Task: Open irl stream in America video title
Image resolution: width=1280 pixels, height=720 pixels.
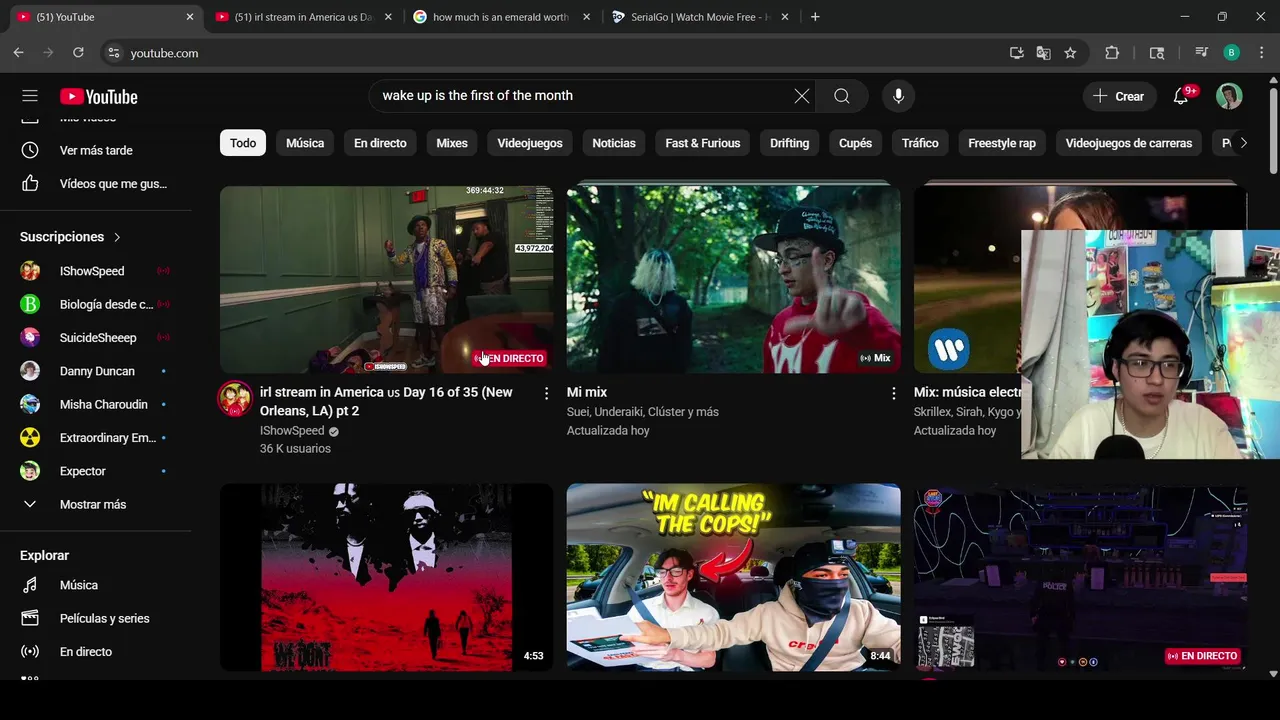Action: coord(386,401)
